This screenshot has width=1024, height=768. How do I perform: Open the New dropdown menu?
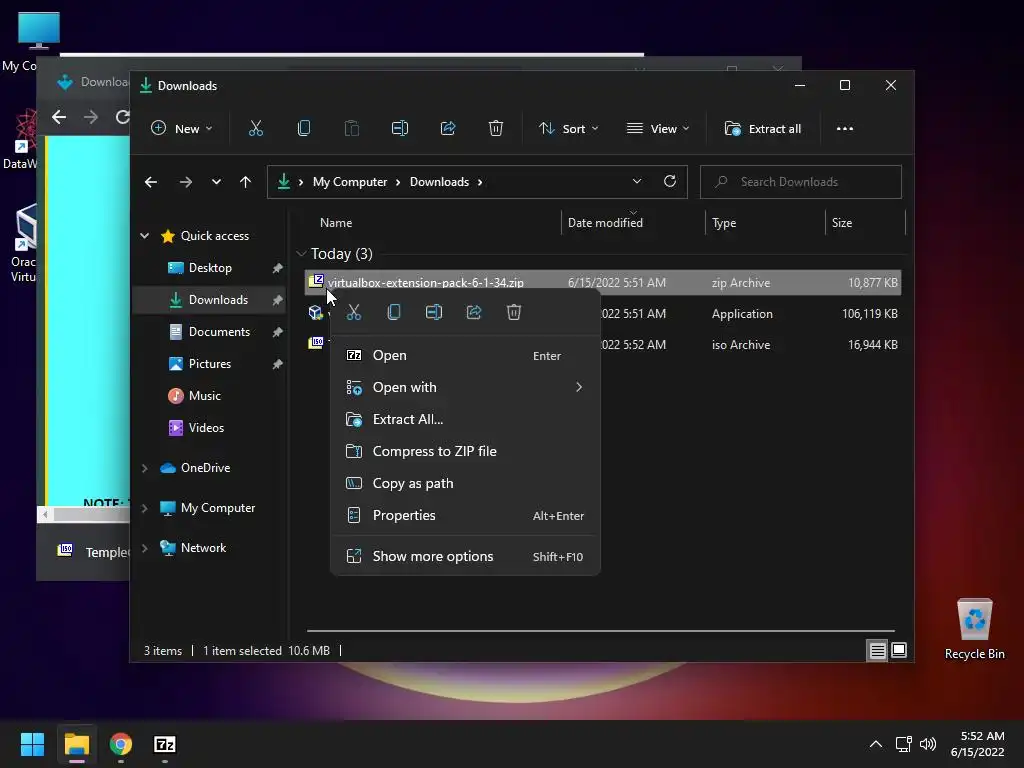pyautogui.click(x=182, y=129)
